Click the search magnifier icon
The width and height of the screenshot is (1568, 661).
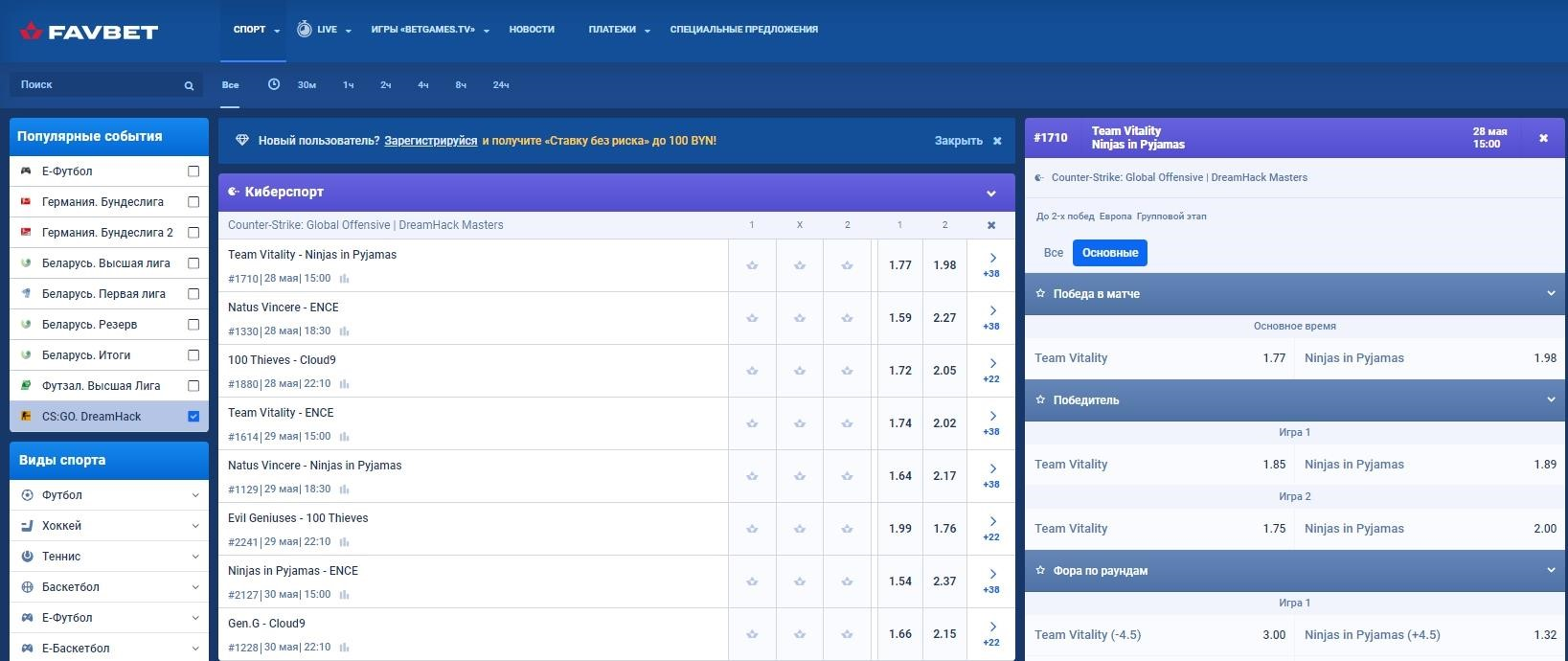(x=189, y=85)
